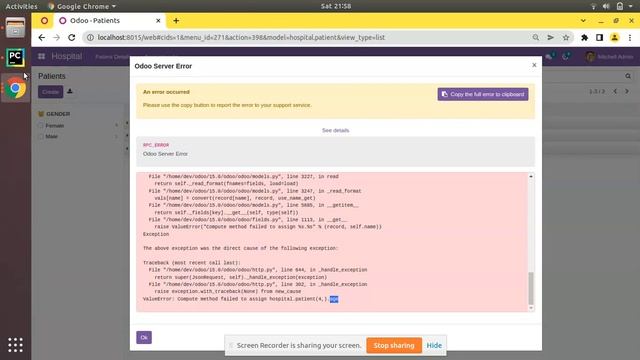
Task: Click the volume icon in system tray
Action: tap(606, 6)
